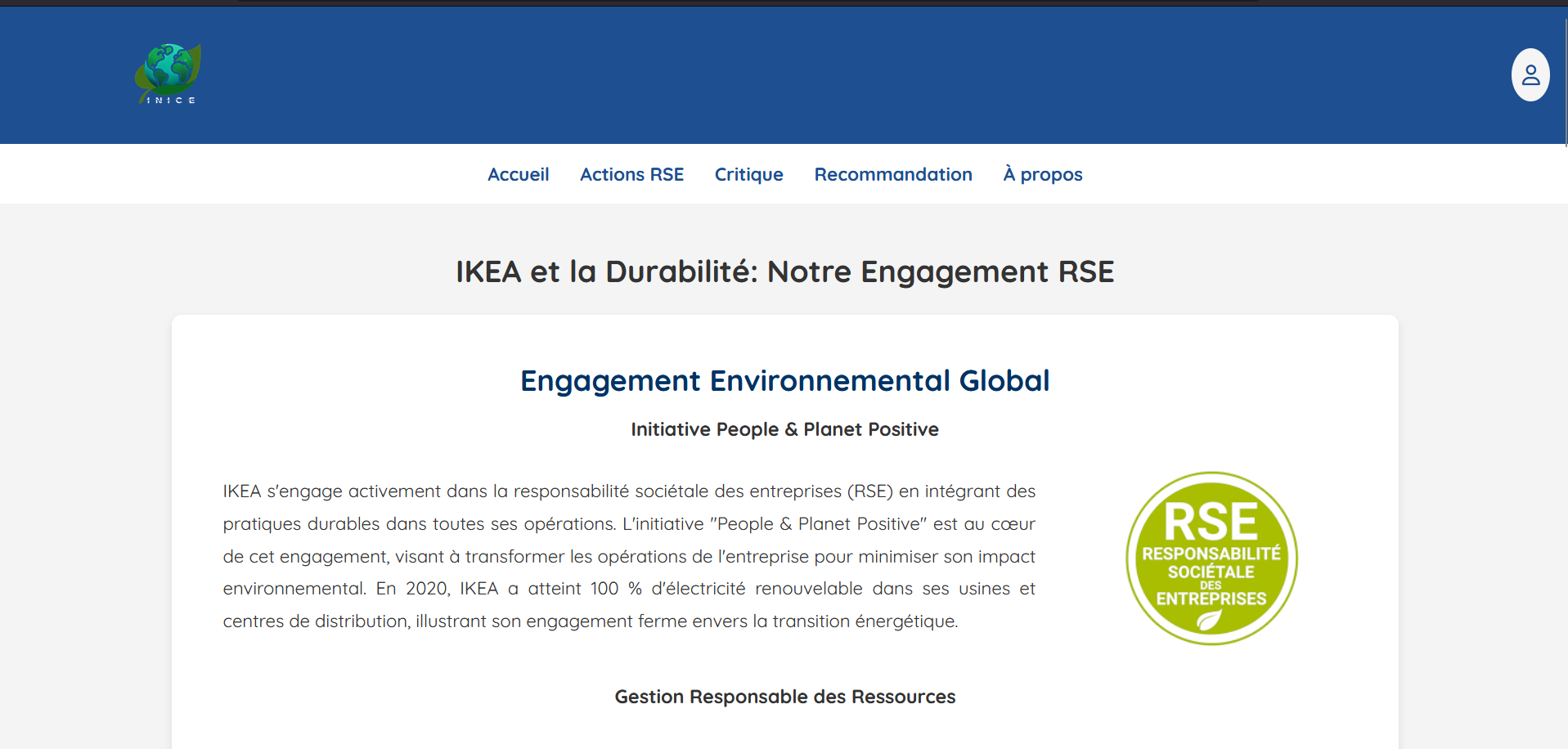
Task: Click the white leaf inside RSE badge
Action: click(1209, 621)
